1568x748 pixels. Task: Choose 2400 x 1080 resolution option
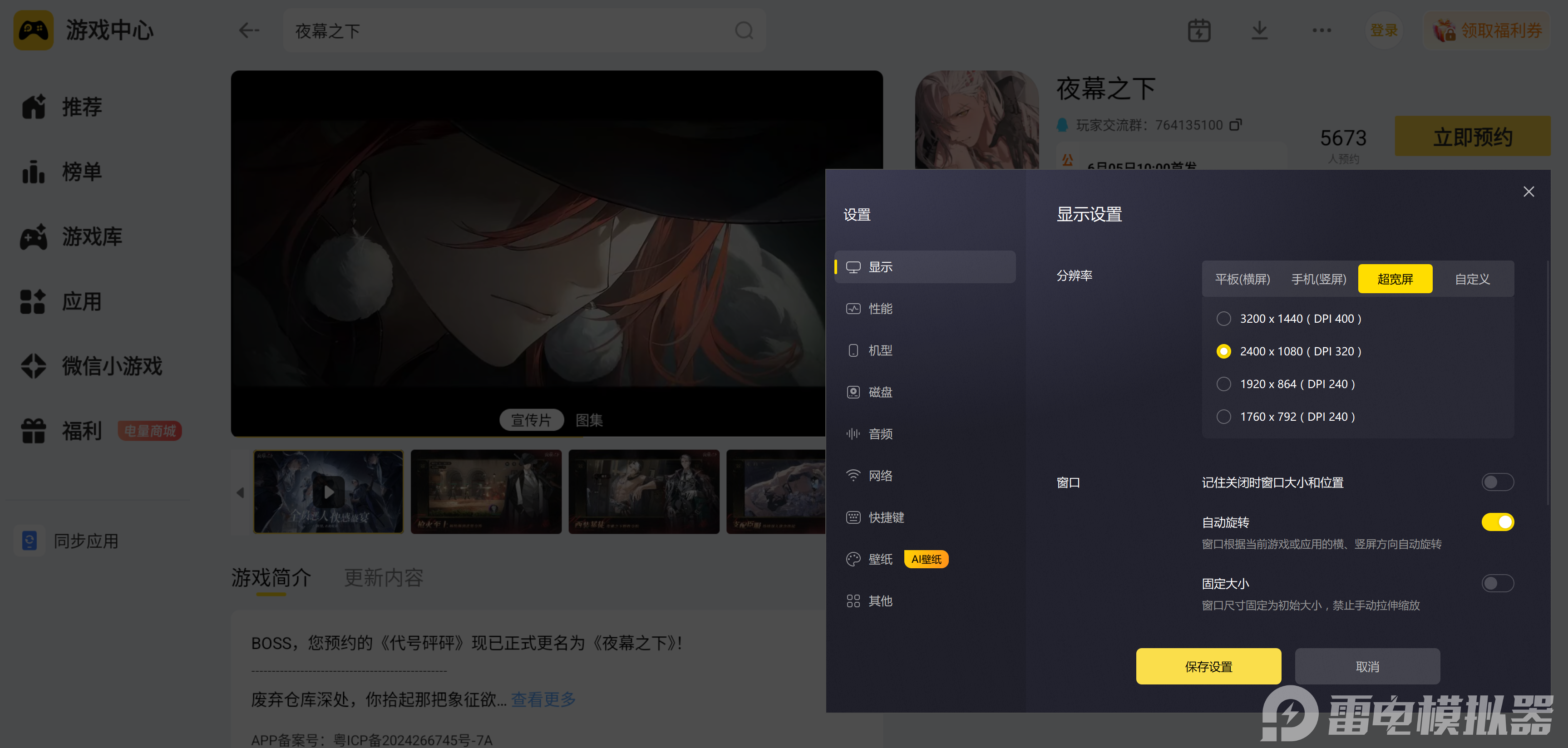click(1289, 351)
